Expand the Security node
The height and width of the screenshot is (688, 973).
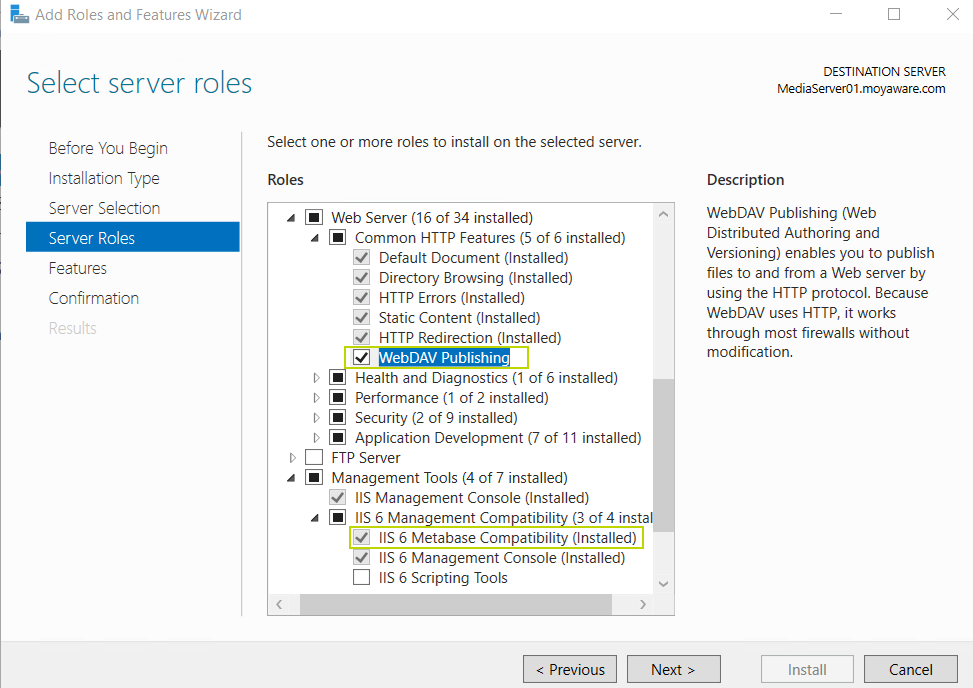tap(316, 418)
